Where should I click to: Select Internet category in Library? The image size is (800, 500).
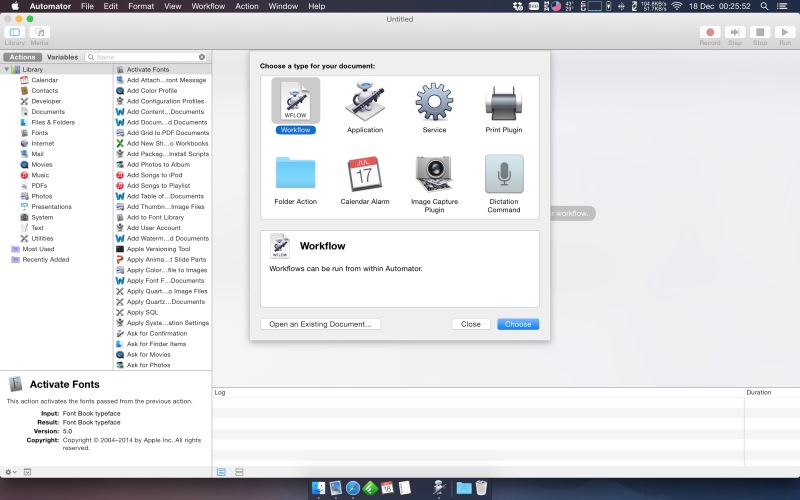point(42,143)
